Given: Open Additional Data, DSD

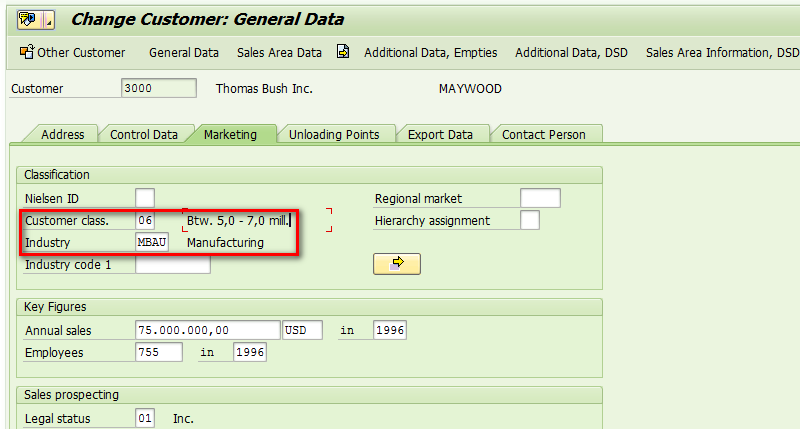Looking at the screenshot, I should coord(571,53).
